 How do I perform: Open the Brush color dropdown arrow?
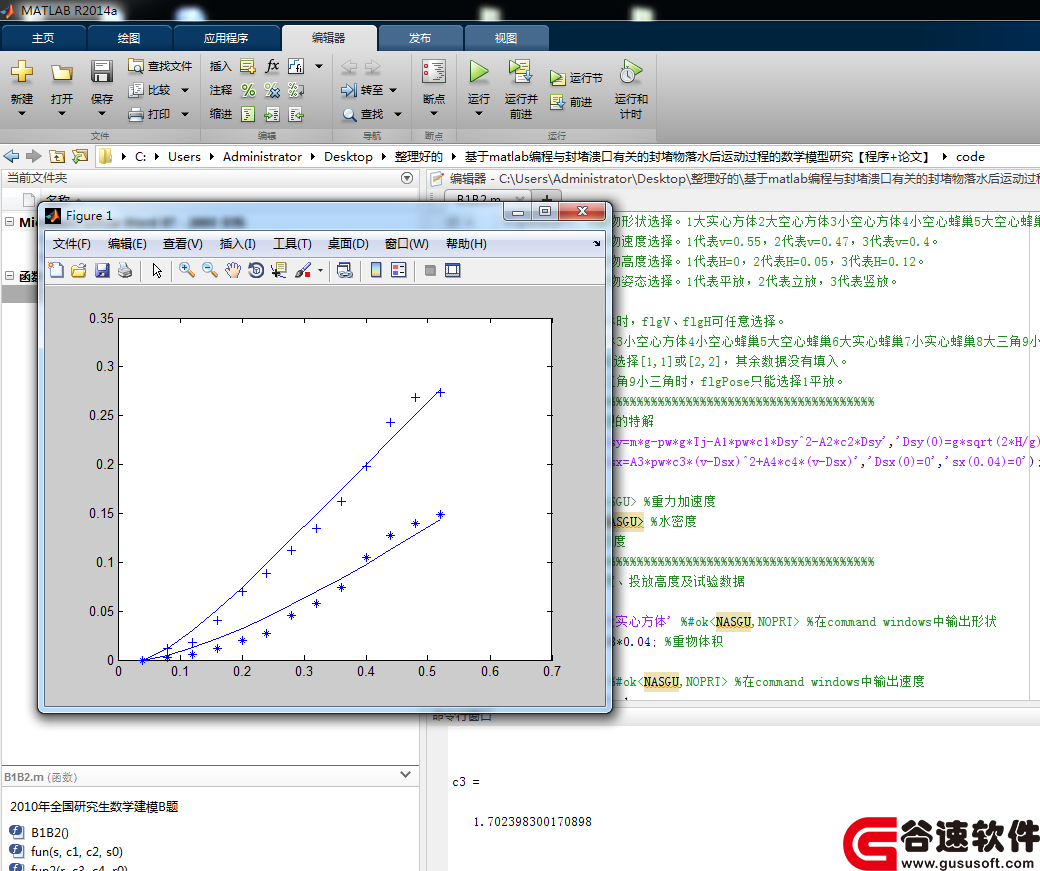[320, 270]
